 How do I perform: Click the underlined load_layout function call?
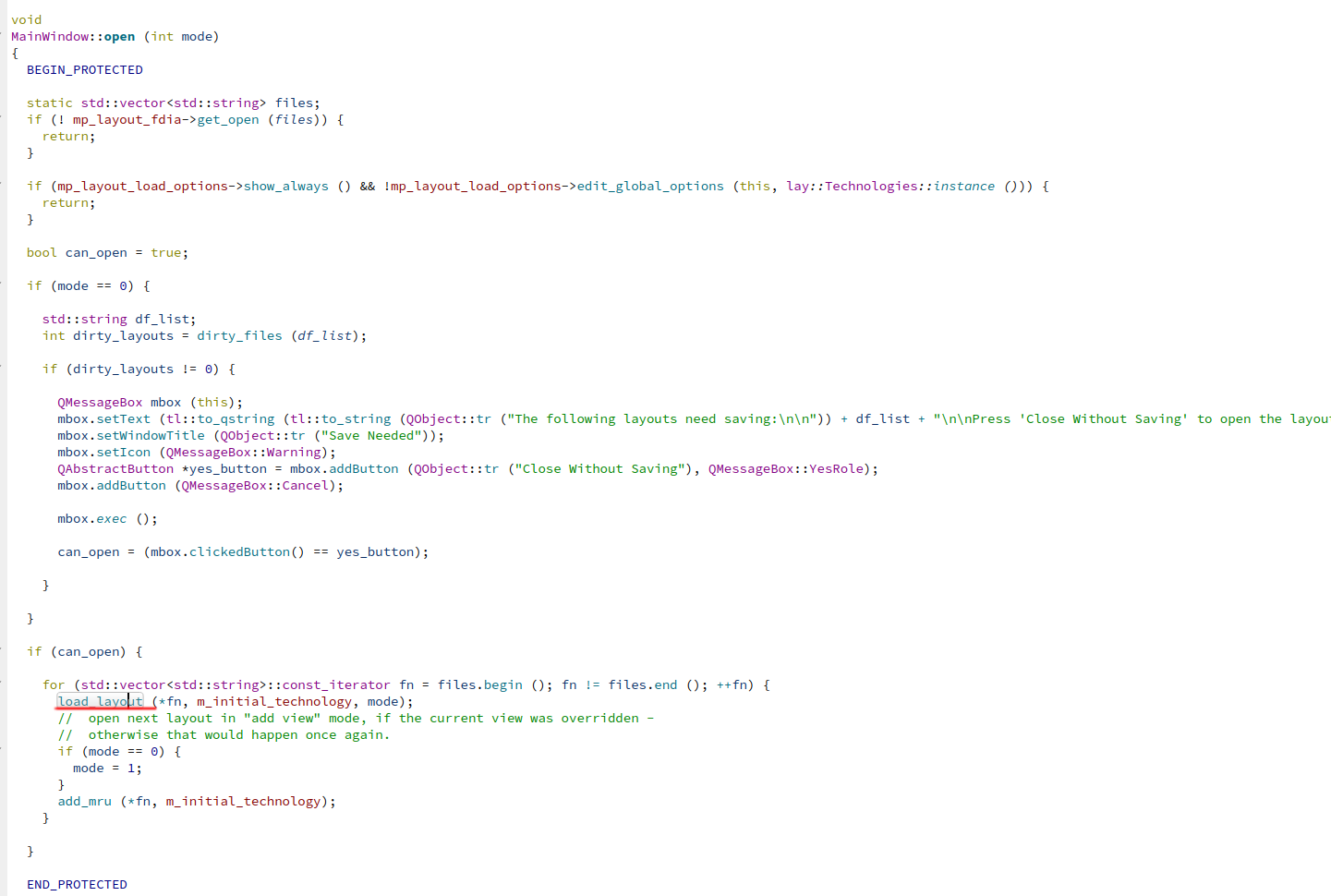click(101, 701)
